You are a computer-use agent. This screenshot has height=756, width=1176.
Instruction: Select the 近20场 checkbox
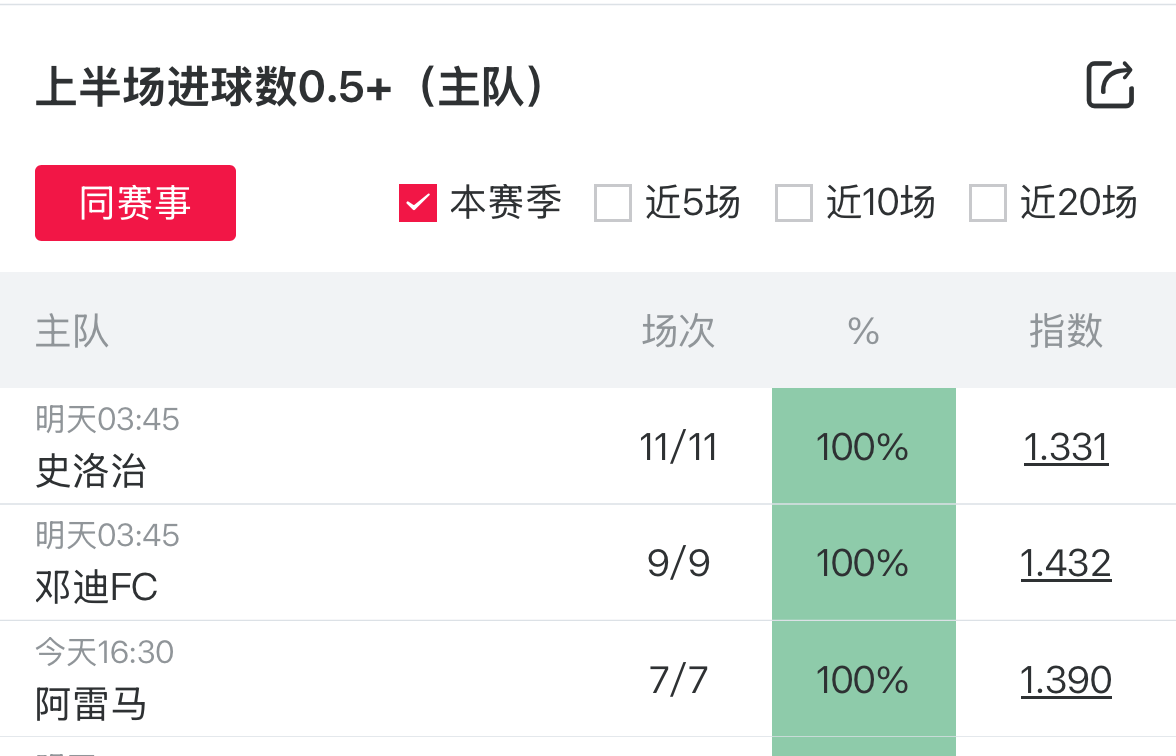click(x=987, y=203)
